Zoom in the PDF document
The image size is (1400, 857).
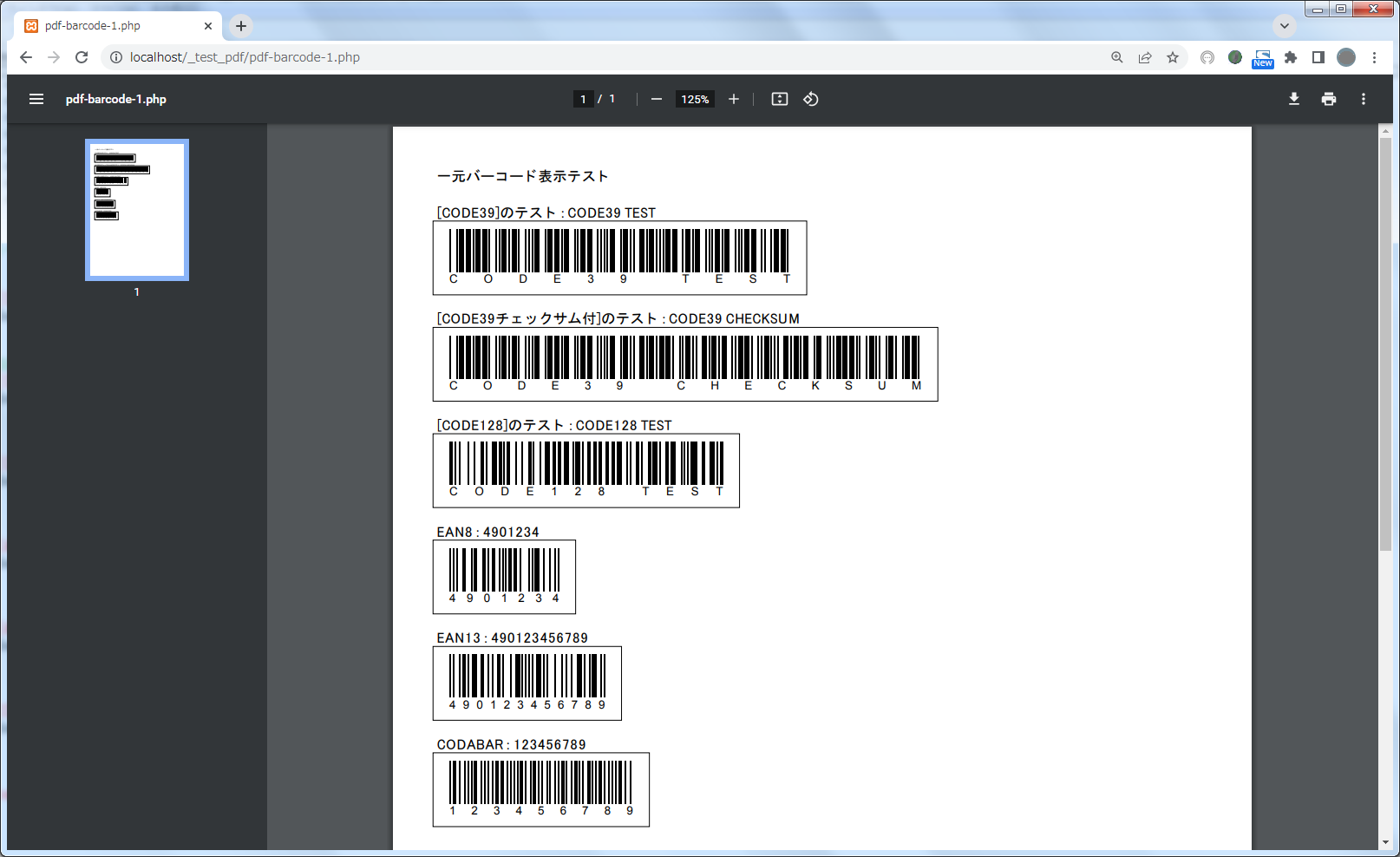[734, 99]
